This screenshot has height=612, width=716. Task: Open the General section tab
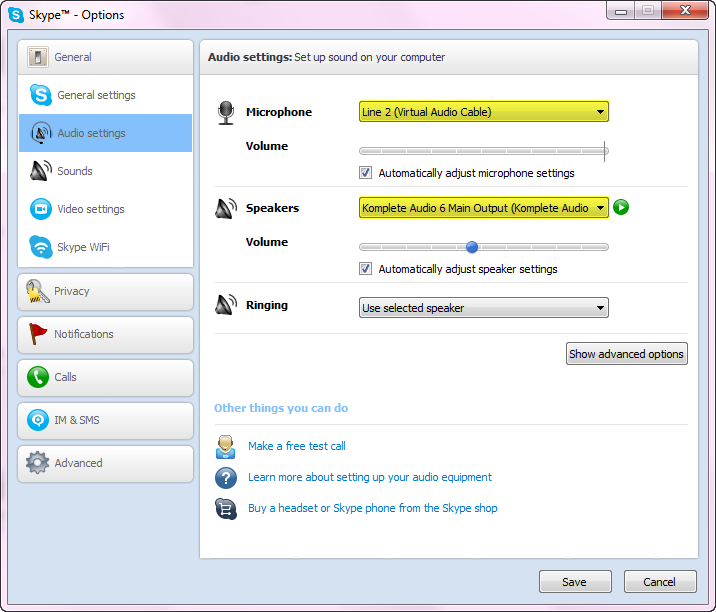105,58
